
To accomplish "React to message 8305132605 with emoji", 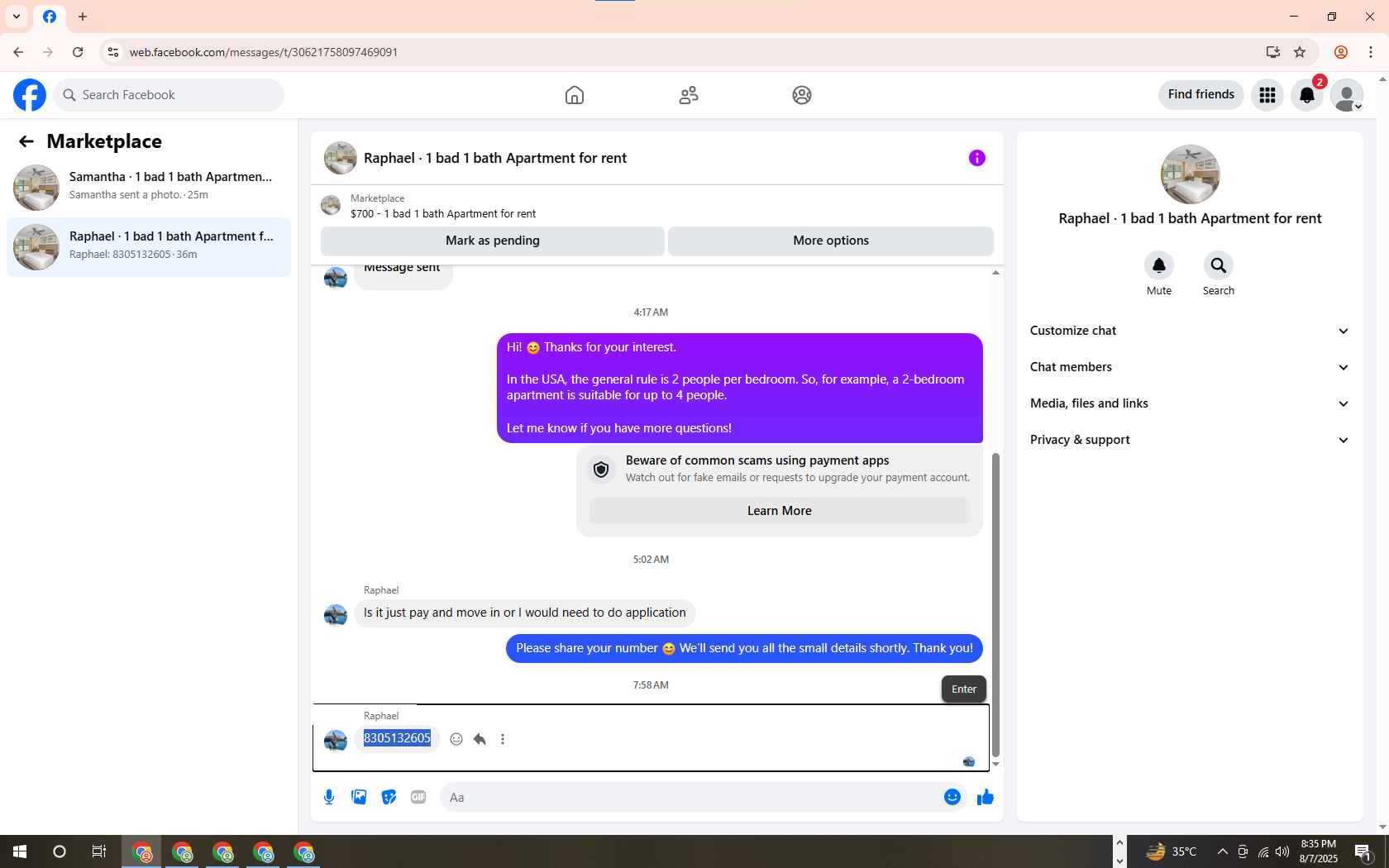I will 456,739.
